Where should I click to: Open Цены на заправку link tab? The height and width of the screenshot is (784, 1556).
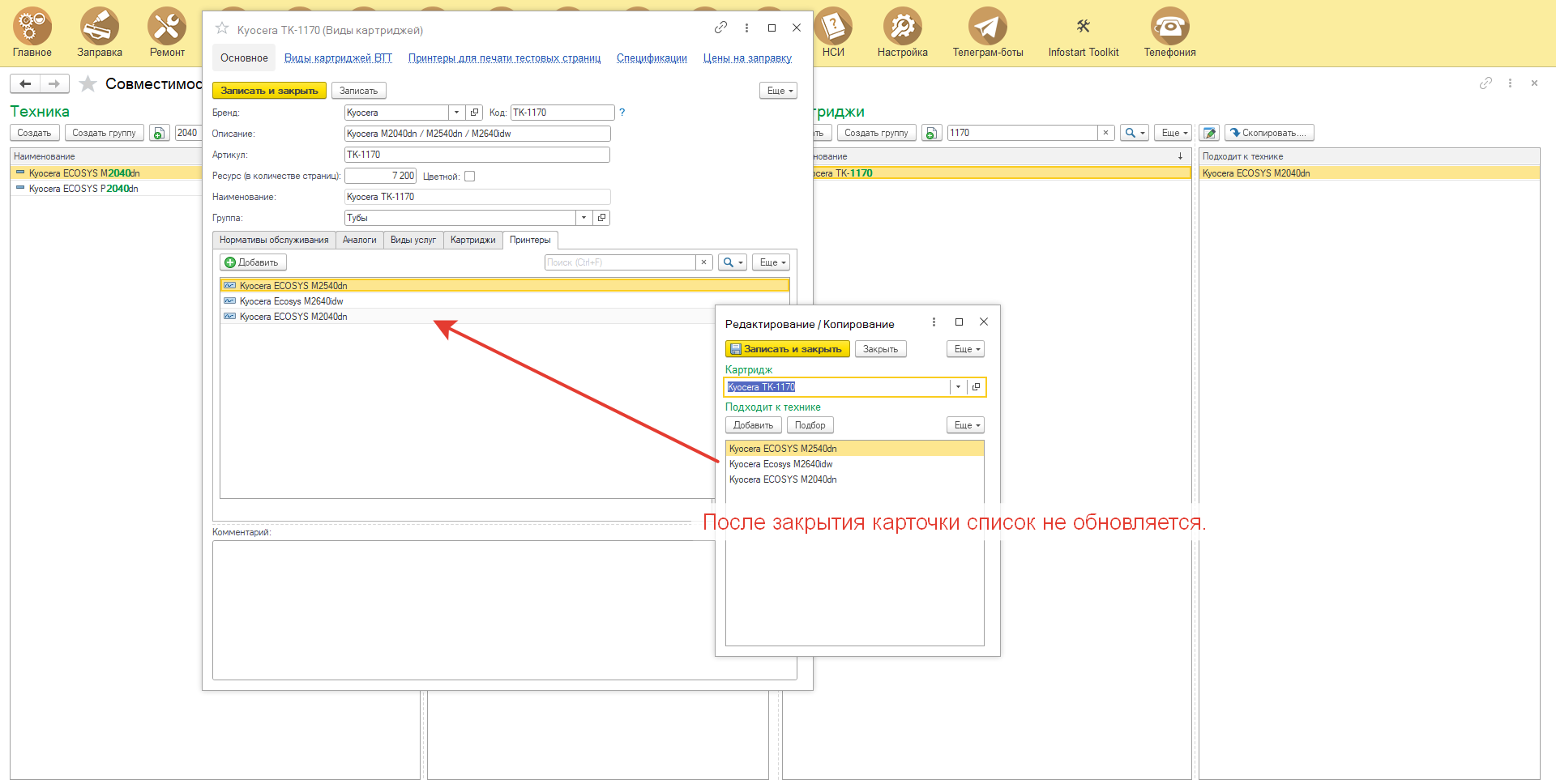[747, 58]
